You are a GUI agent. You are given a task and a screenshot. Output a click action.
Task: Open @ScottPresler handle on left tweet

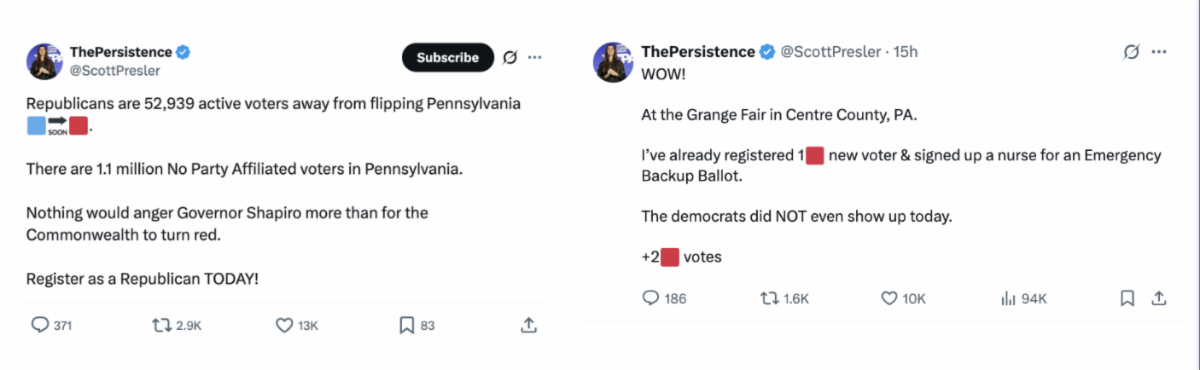point(114,70)
